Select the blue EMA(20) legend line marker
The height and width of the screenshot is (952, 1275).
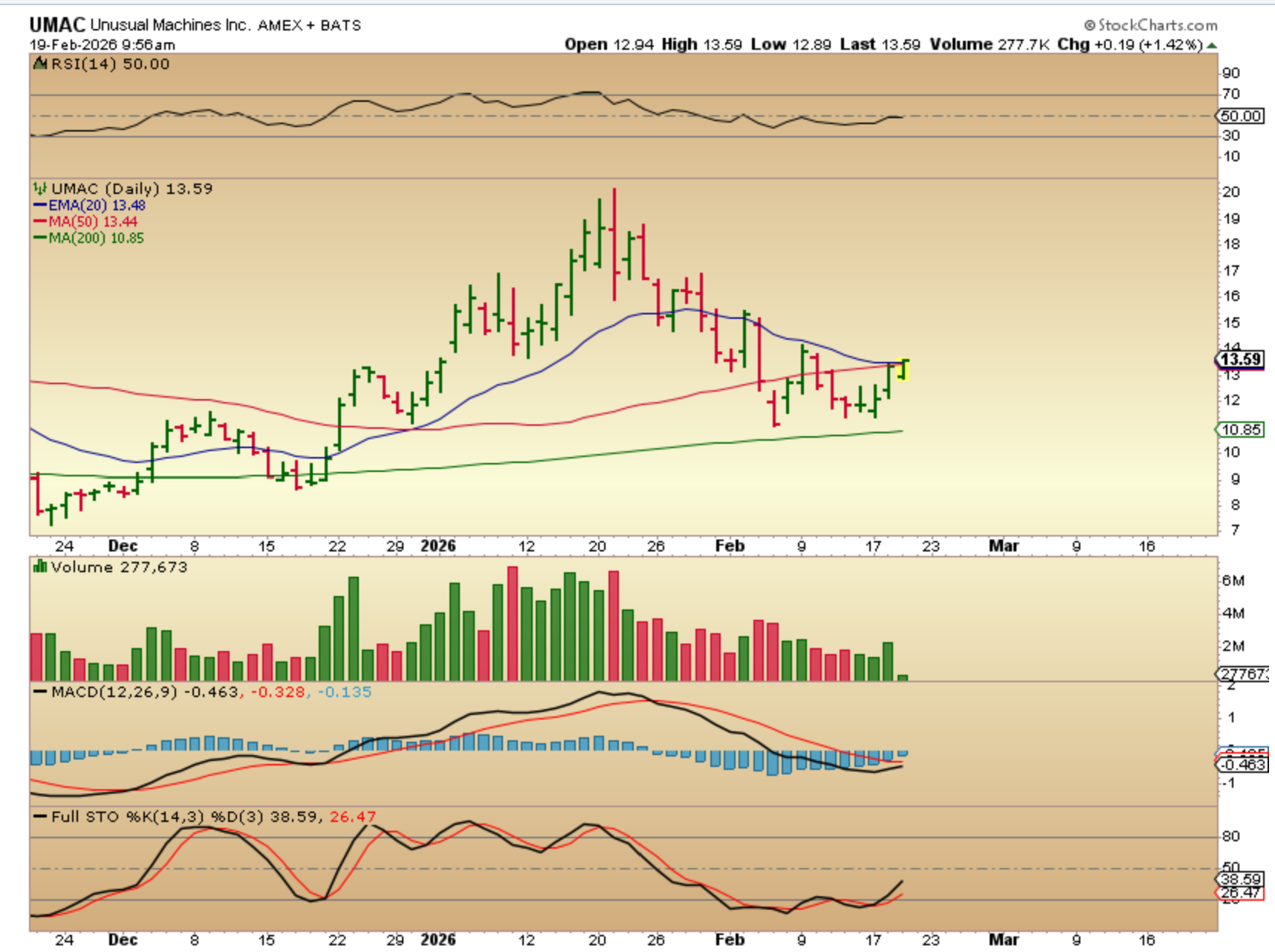click(x=40, y=205)
